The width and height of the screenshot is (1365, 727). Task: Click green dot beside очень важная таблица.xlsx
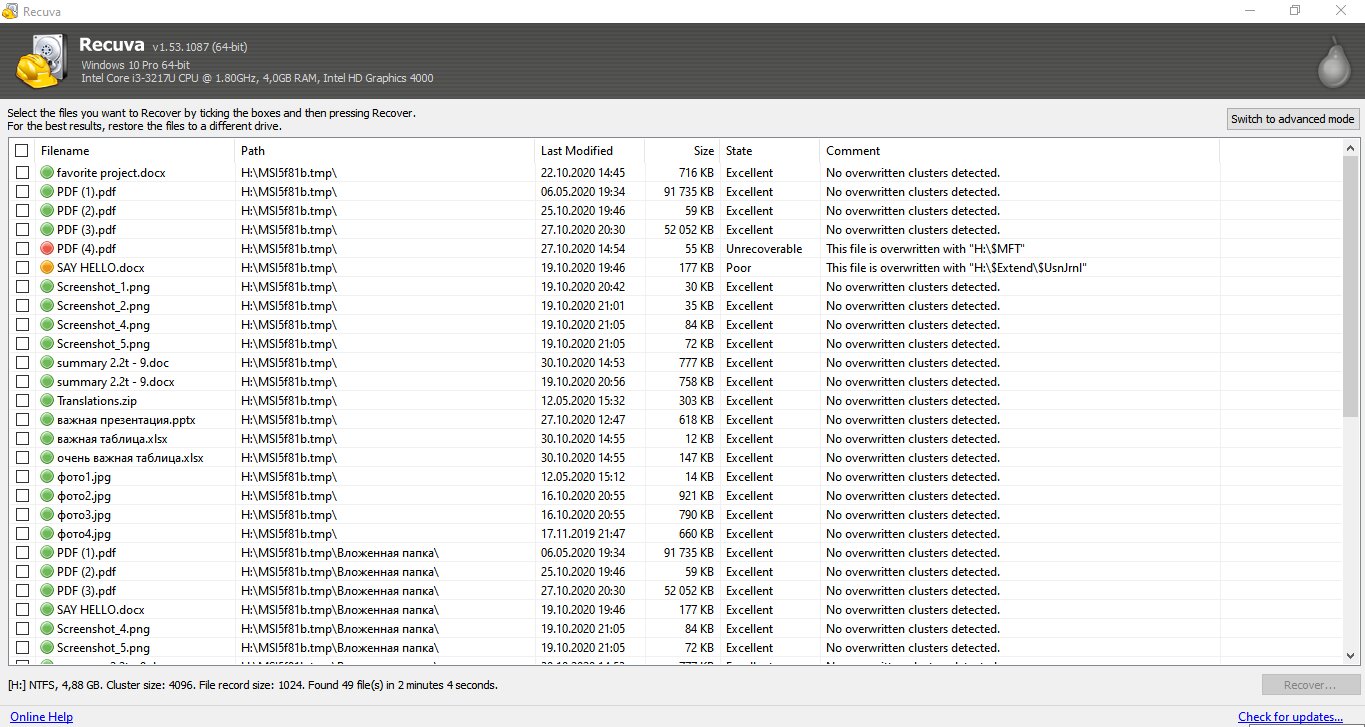click(x=46, y=458)
